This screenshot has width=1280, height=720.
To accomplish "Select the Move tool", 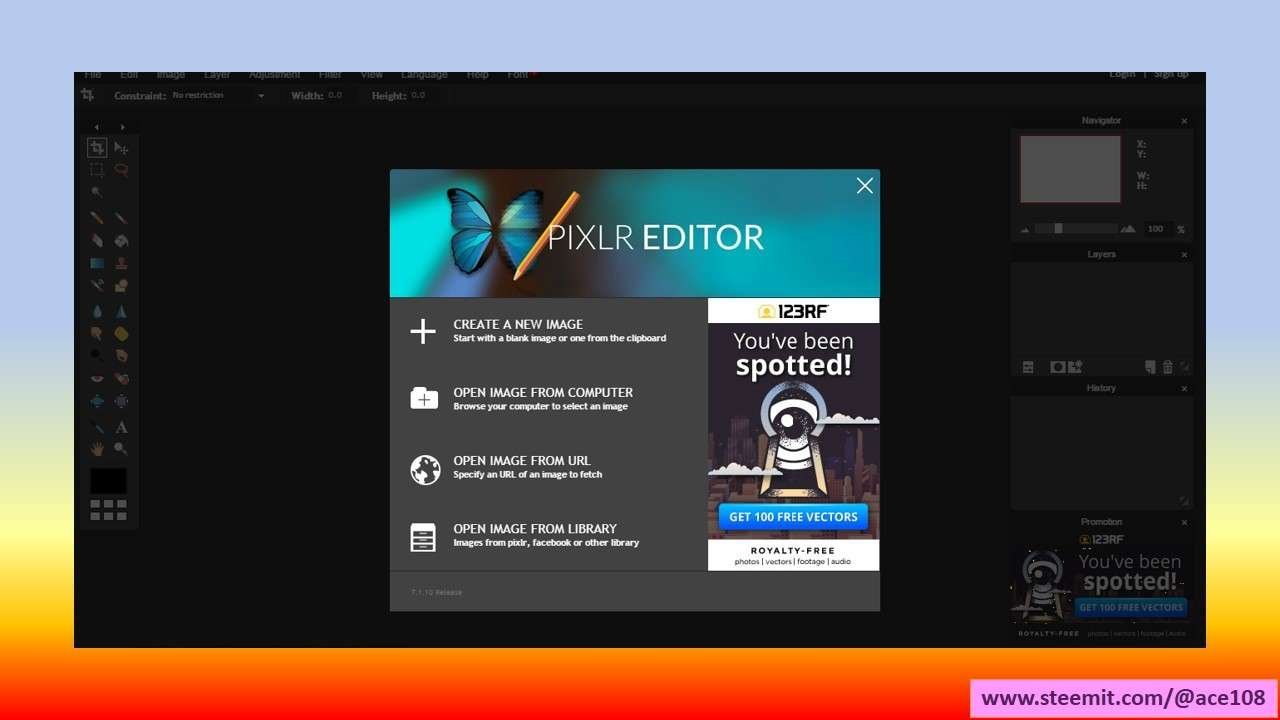I will (121, 148).
